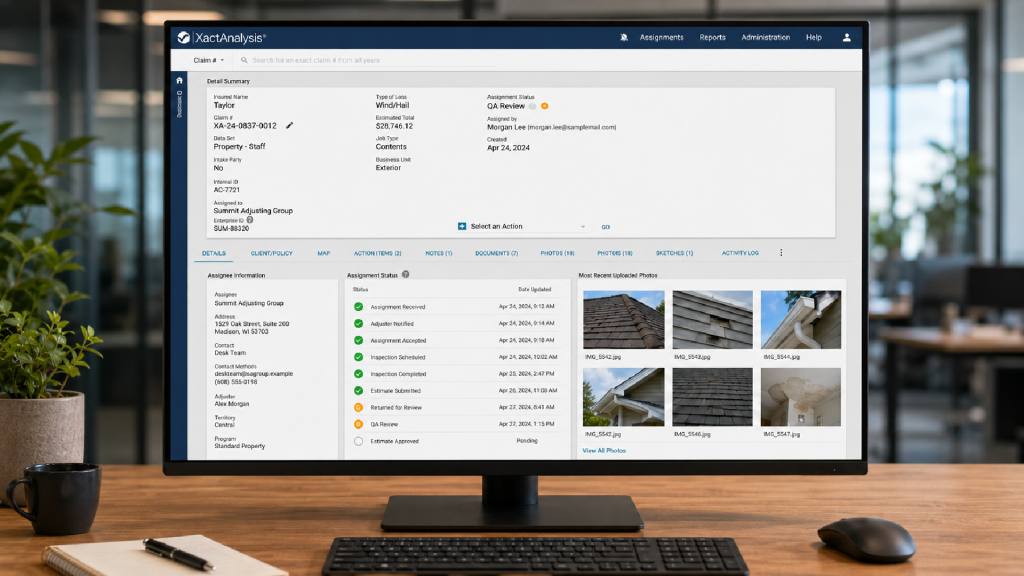This screenshot has width=1024, height=576.
Task: Open the IMG_5544.jpg gutter photo thumbnail
Action: pos(801,319)
